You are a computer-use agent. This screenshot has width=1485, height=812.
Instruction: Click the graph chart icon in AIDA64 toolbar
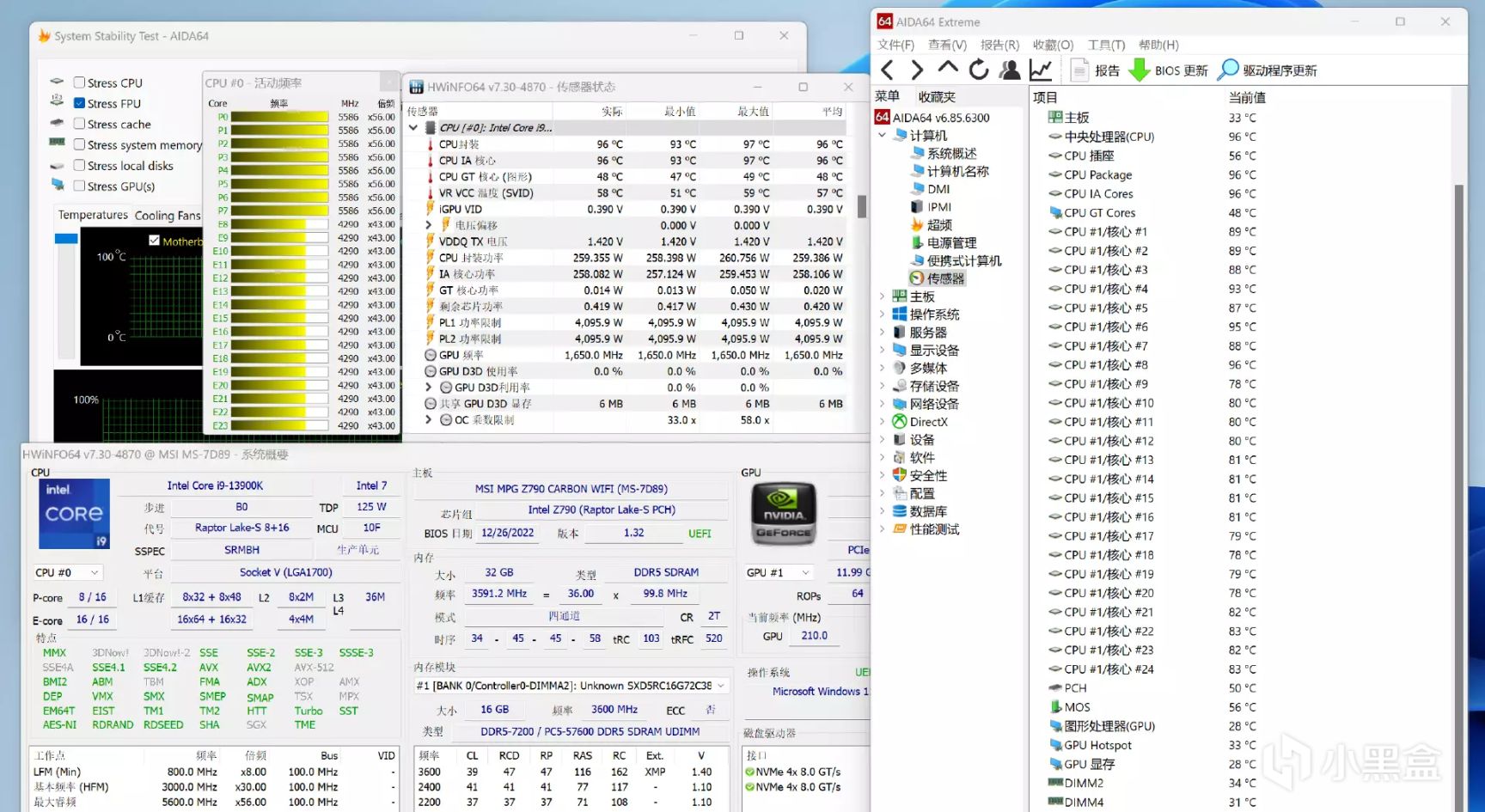pos(1041,70)
